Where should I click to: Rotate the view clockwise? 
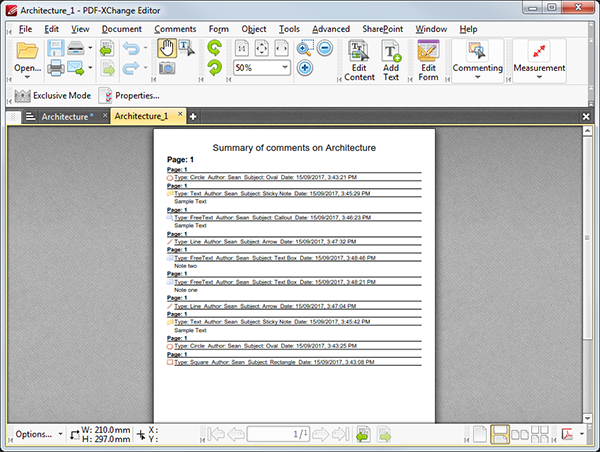(215, 68)
